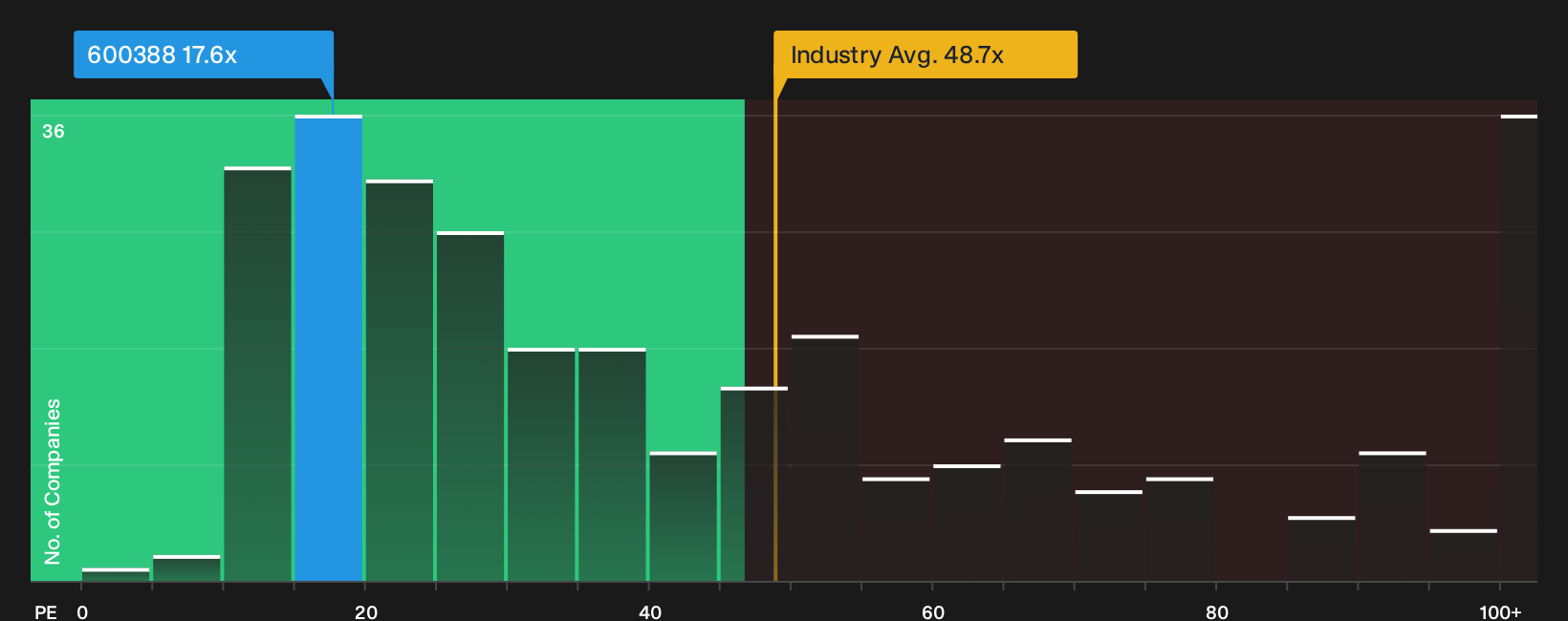This screenshot has width=1568, height=621.
Task: Click the '20' x-axis tick label
Action: (365, 611)
